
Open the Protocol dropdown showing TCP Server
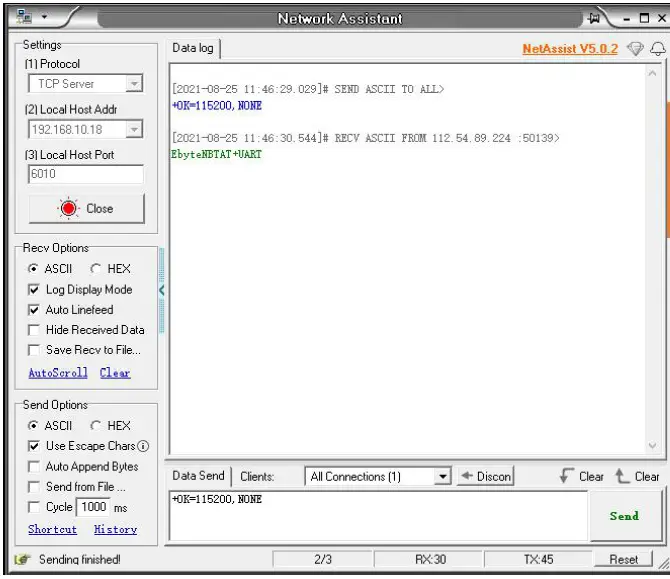(x=85, y=83)
